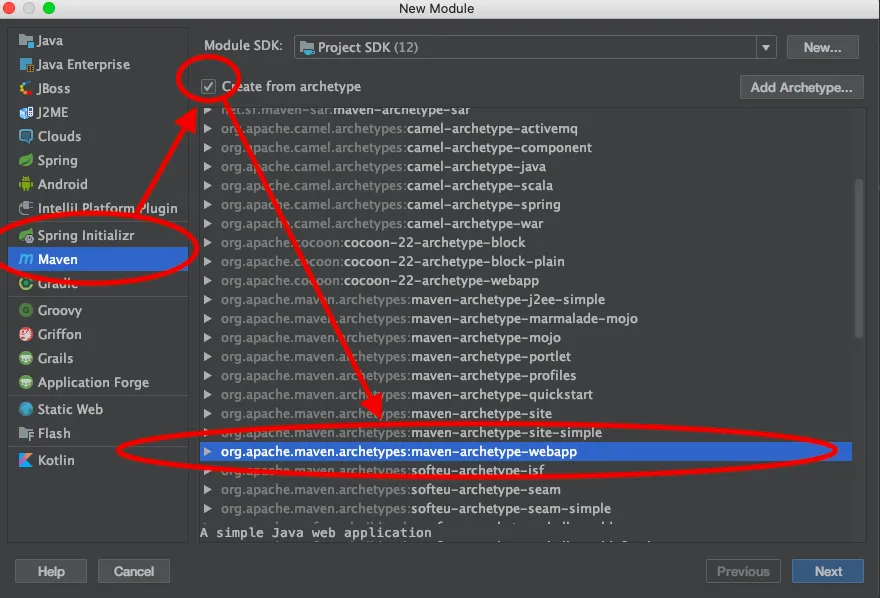880x598 pixels.
Task: Choose the Java Enterprise icon
Action: click(x=26, y=65)
